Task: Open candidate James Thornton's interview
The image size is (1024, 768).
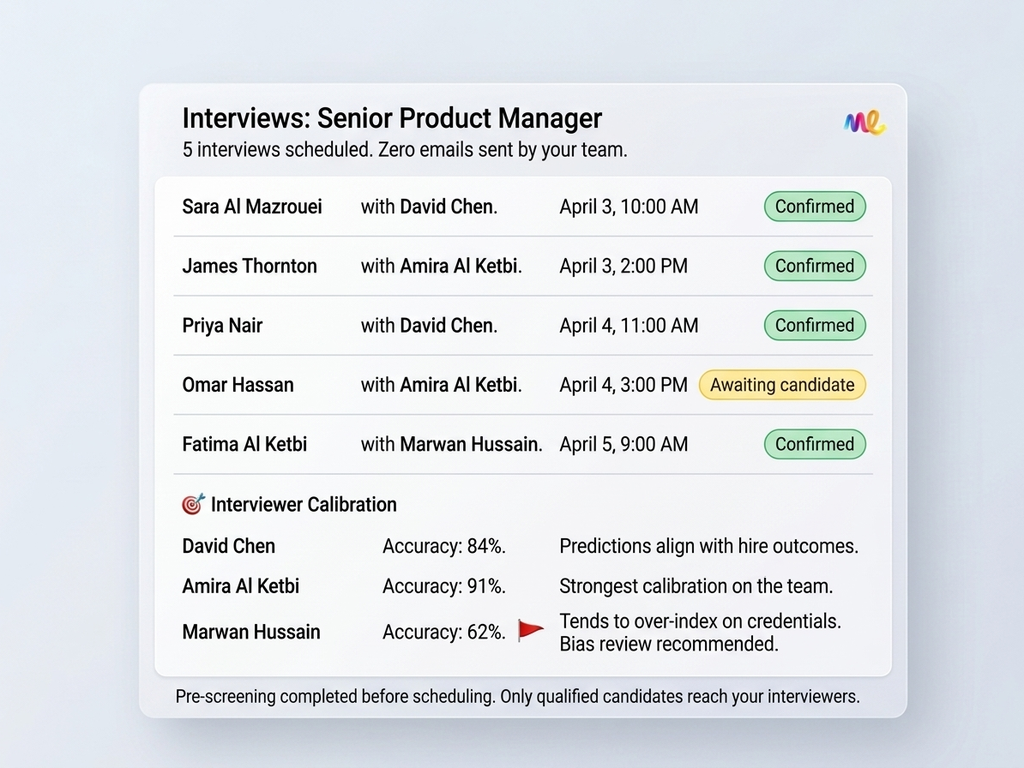Action: [x=249, y=266]
